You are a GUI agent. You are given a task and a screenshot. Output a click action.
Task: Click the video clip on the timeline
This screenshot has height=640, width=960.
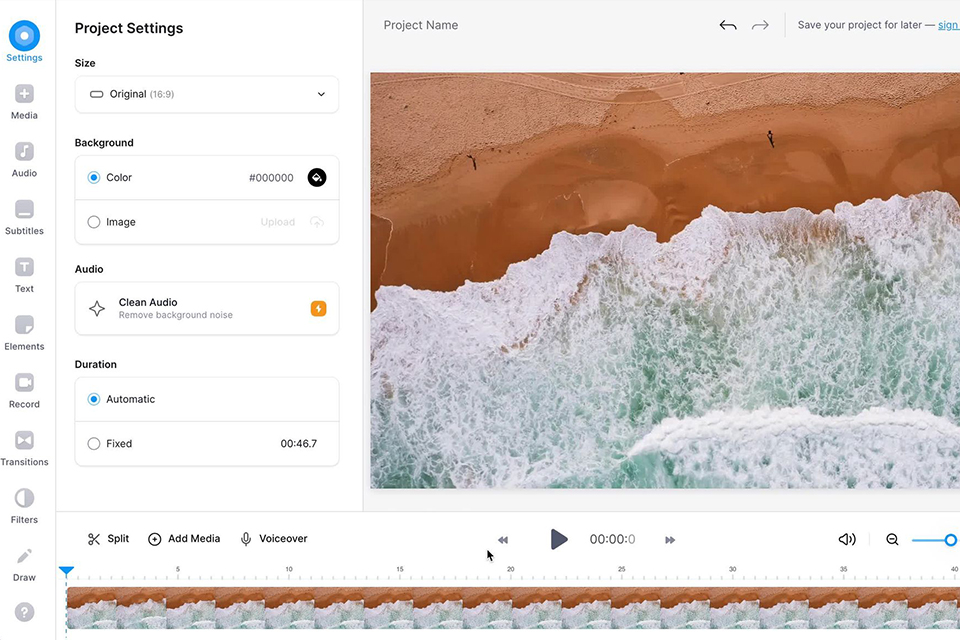tap(513, 608)
